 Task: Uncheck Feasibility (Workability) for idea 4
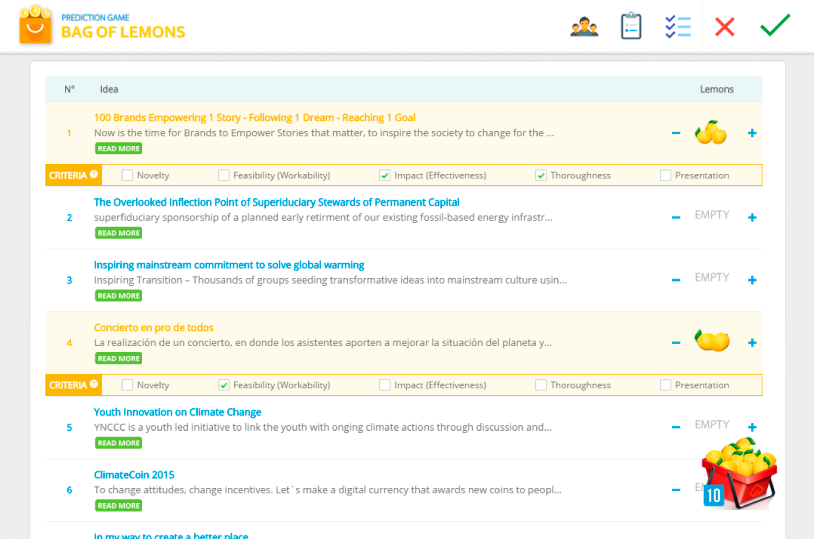[x=224, y=385]
